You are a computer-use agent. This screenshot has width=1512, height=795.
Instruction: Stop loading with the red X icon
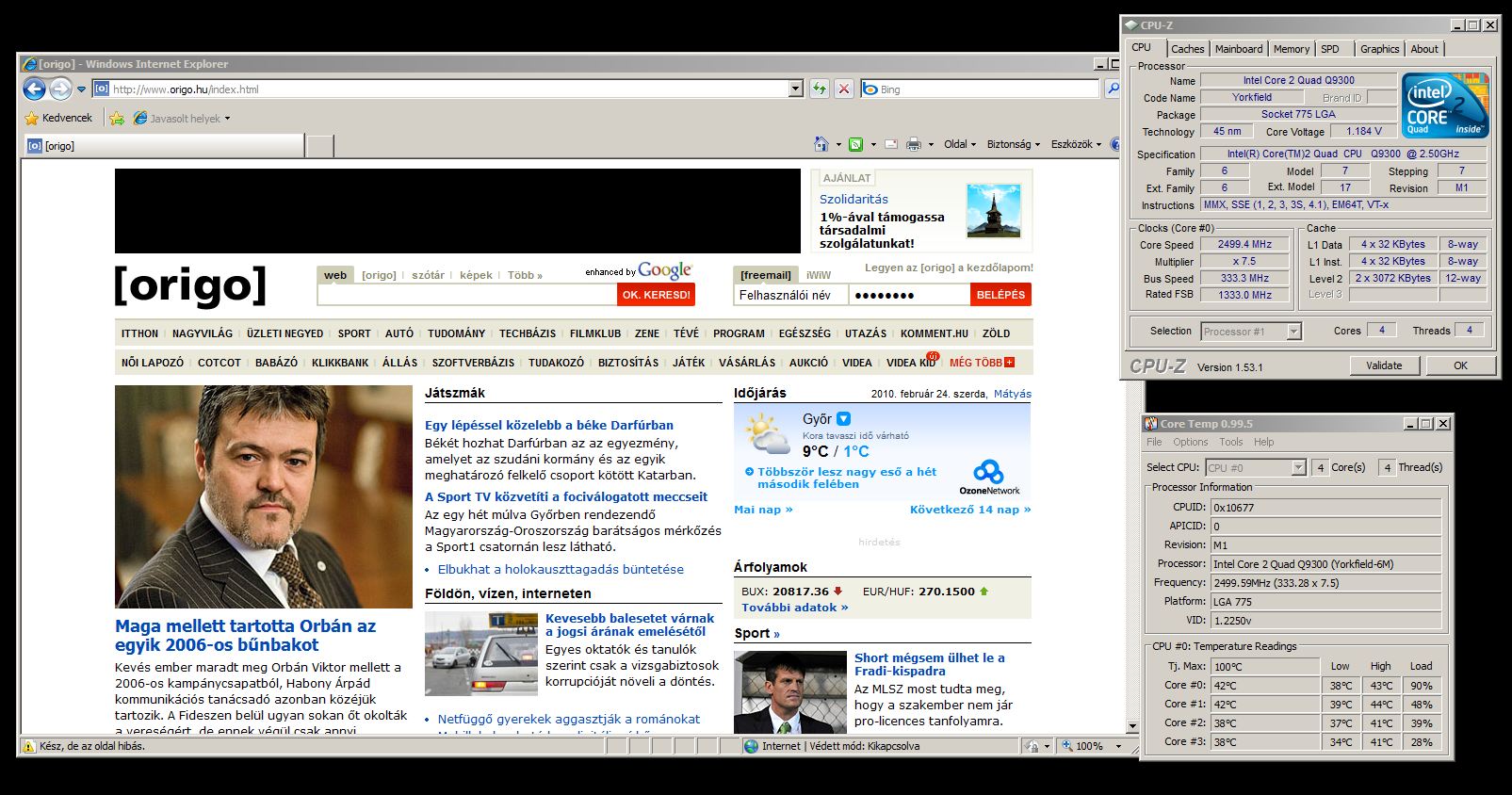[x=844, y=89]
